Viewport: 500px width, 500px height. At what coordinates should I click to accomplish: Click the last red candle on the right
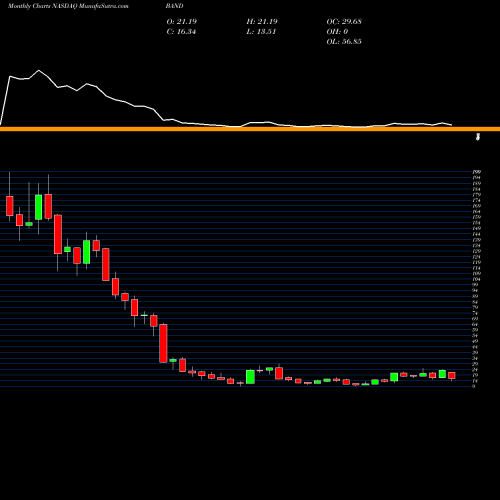point(452,376)
